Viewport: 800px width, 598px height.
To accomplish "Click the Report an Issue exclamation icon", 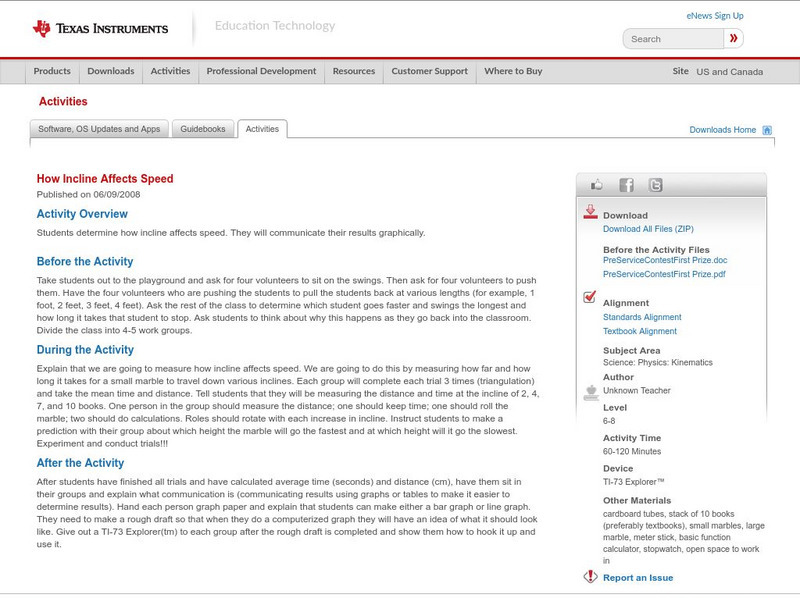I will tap(589, 576).
